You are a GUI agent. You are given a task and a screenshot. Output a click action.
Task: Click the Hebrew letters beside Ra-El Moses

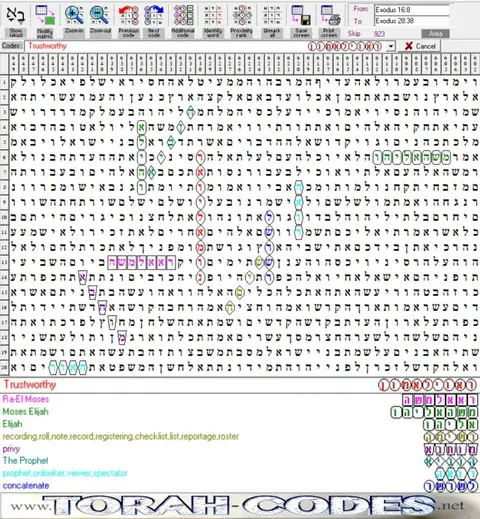click(x=439, y=399)
